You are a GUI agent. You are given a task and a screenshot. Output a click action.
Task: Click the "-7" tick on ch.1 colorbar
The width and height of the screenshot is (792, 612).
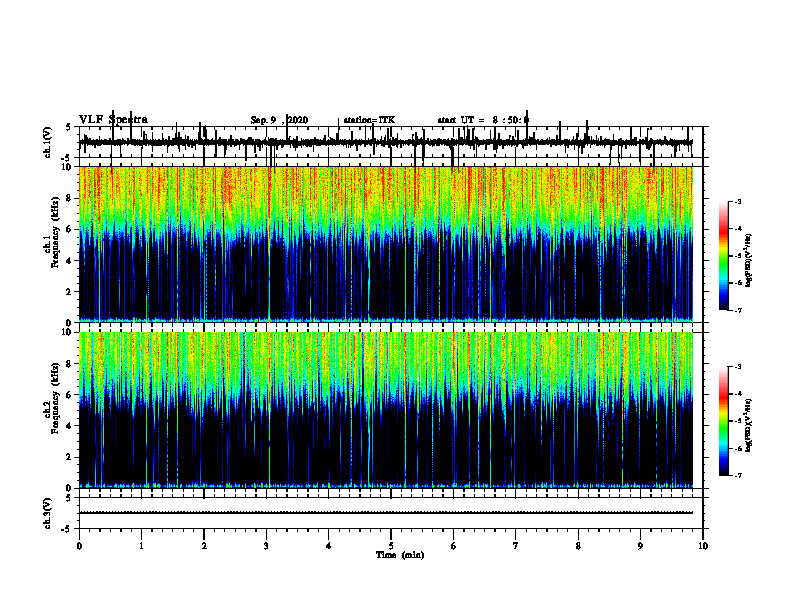click(x=738, y=310)
